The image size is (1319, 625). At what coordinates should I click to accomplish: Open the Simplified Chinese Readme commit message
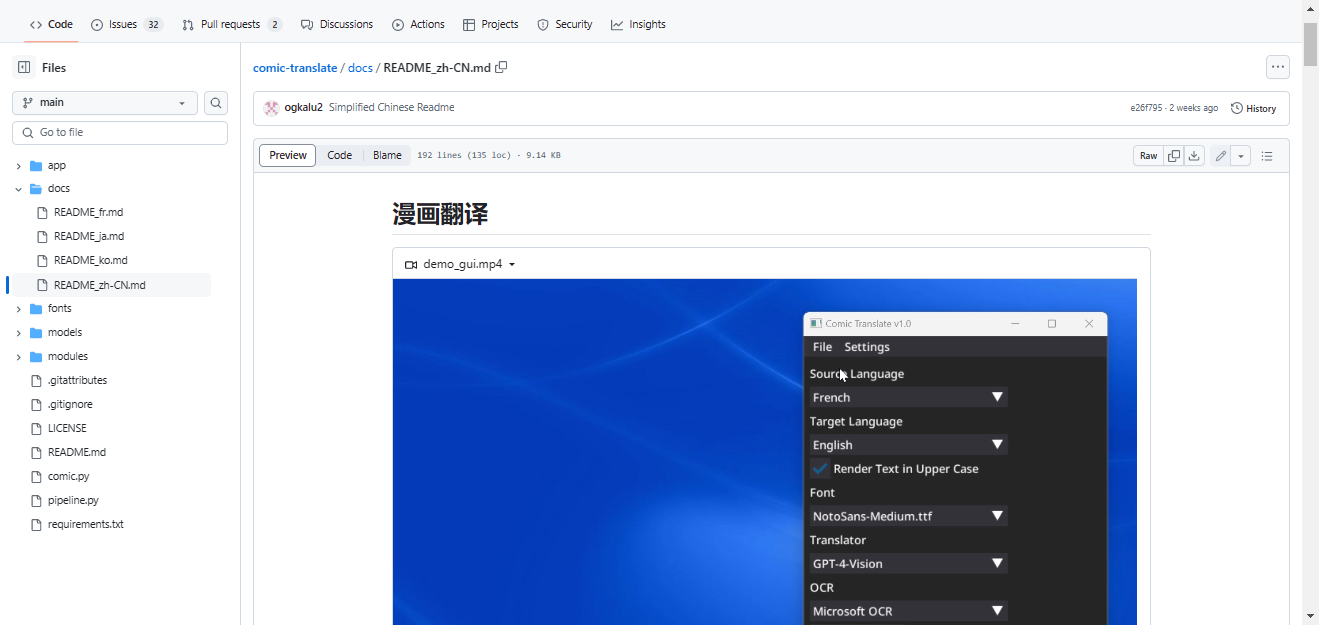[x=391, y=108]
